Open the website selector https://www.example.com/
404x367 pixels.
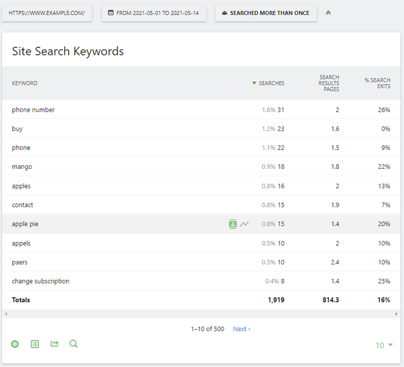coord(47,13)
